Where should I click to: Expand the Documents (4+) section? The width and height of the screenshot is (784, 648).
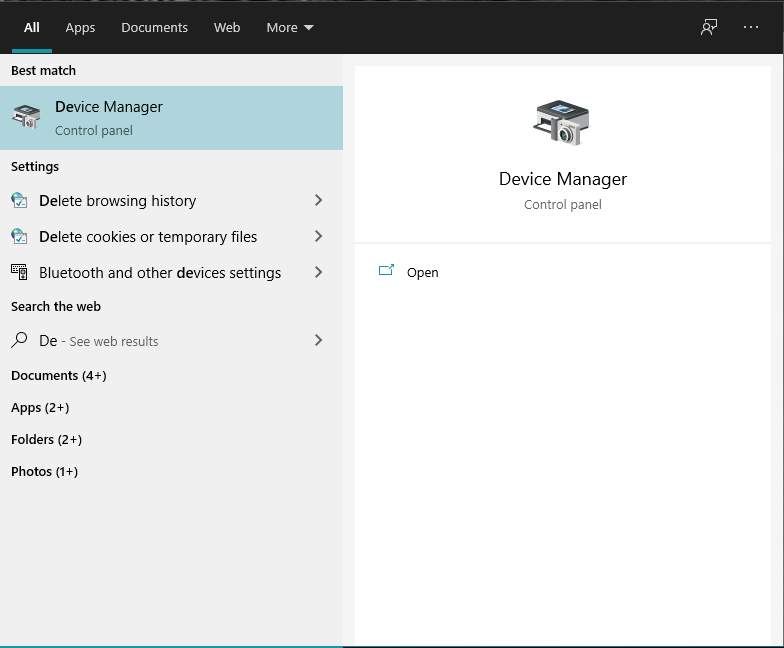click(58, 376)
